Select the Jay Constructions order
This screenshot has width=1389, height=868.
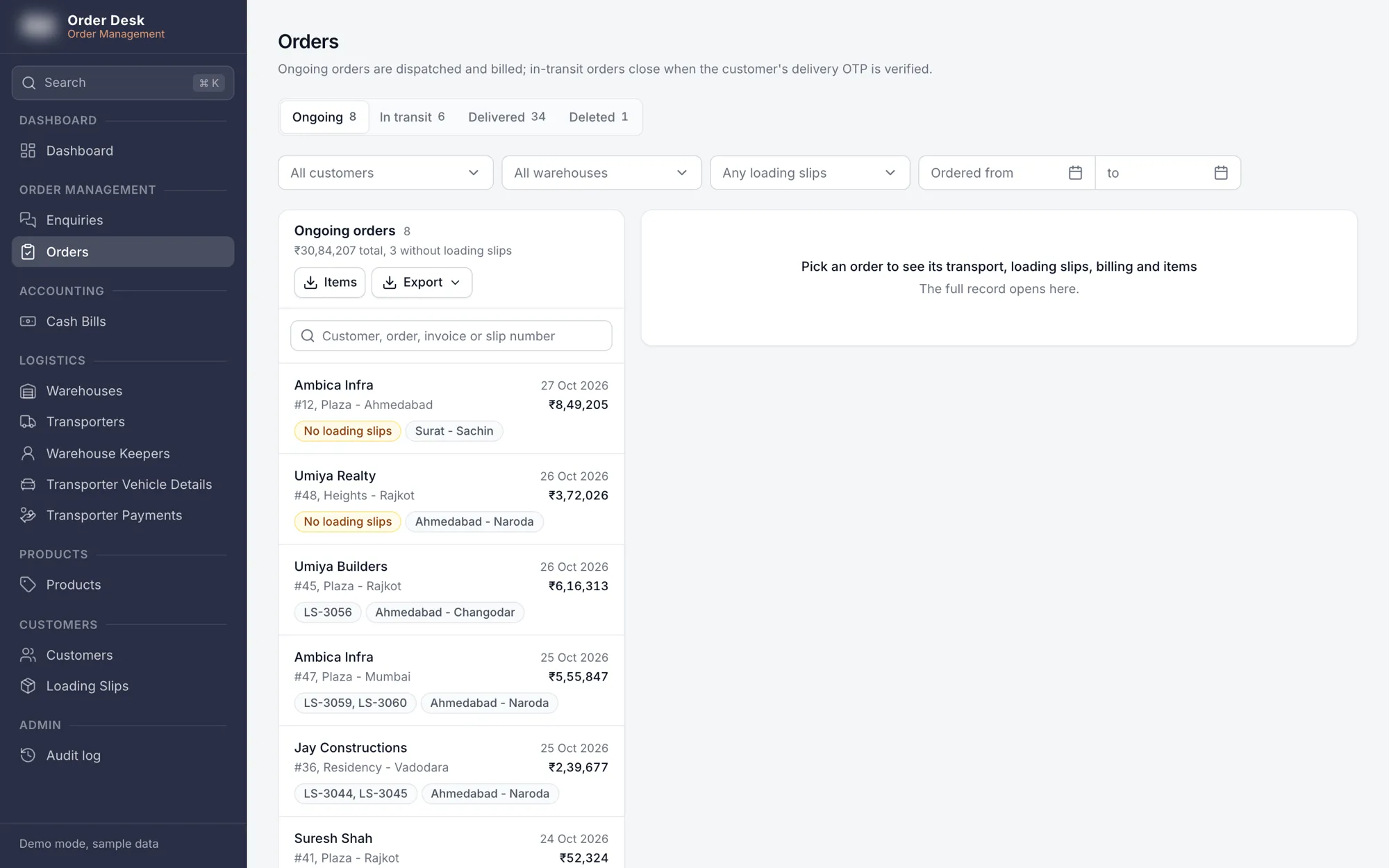[451, 771]
